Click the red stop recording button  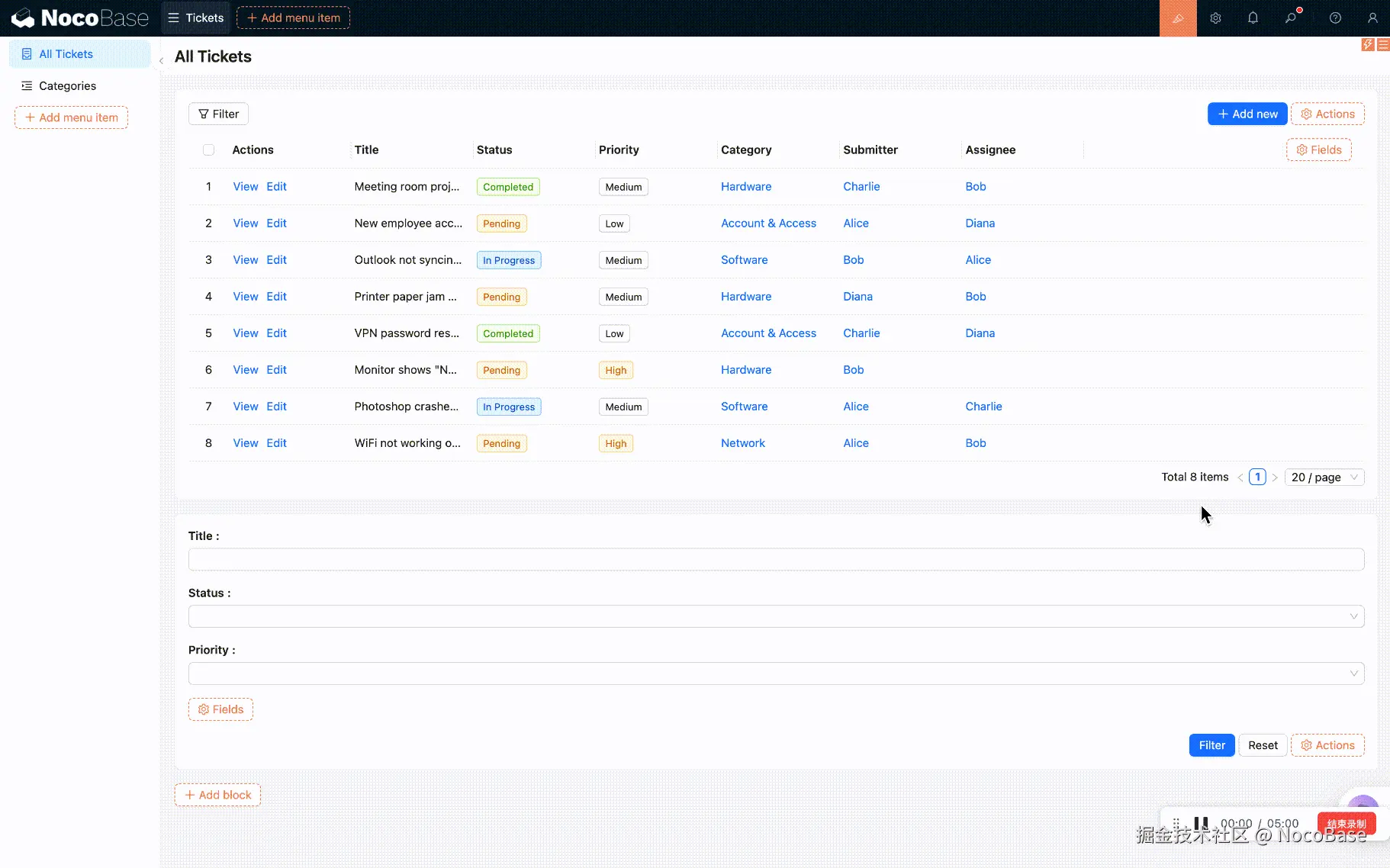click(x=1347, y=824)
